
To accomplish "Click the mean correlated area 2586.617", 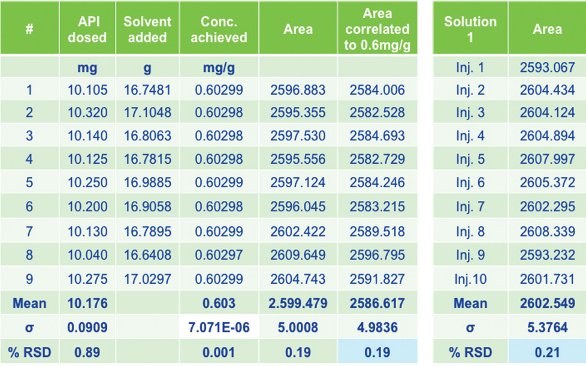I will coord(377,303).
